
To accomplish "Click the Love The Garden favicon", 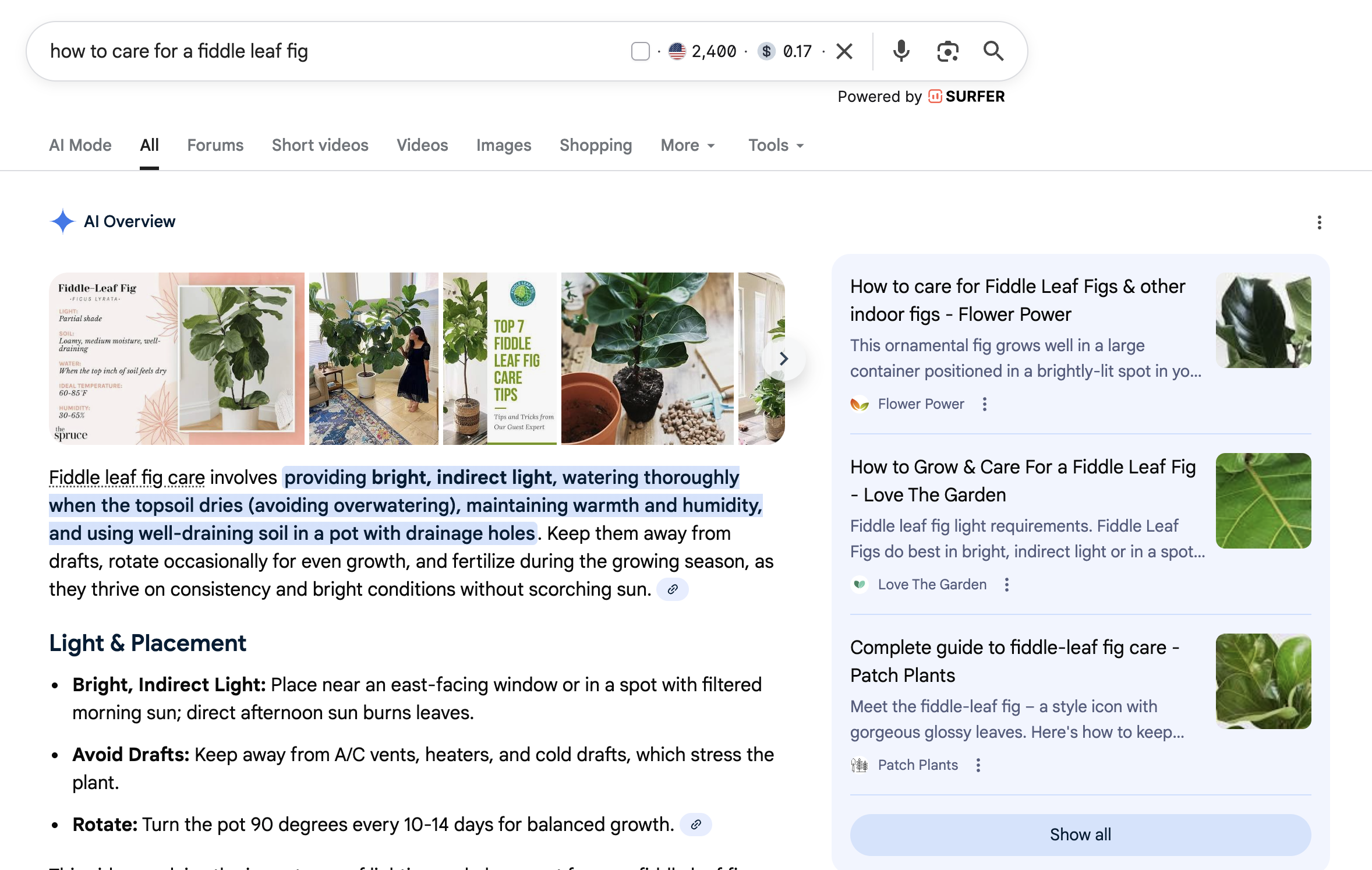I will tap(861, 584).
